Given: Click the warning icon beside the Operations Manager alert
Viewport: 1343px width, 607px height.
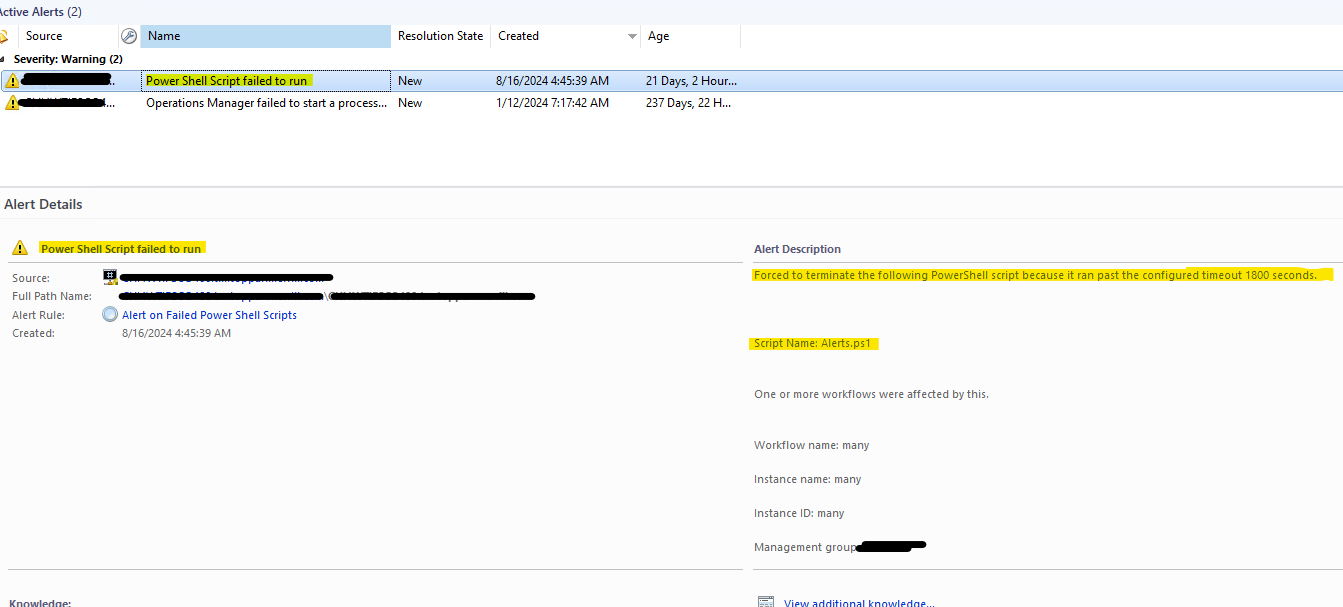Looking at the screenshot, I should [x=11, y=102].
